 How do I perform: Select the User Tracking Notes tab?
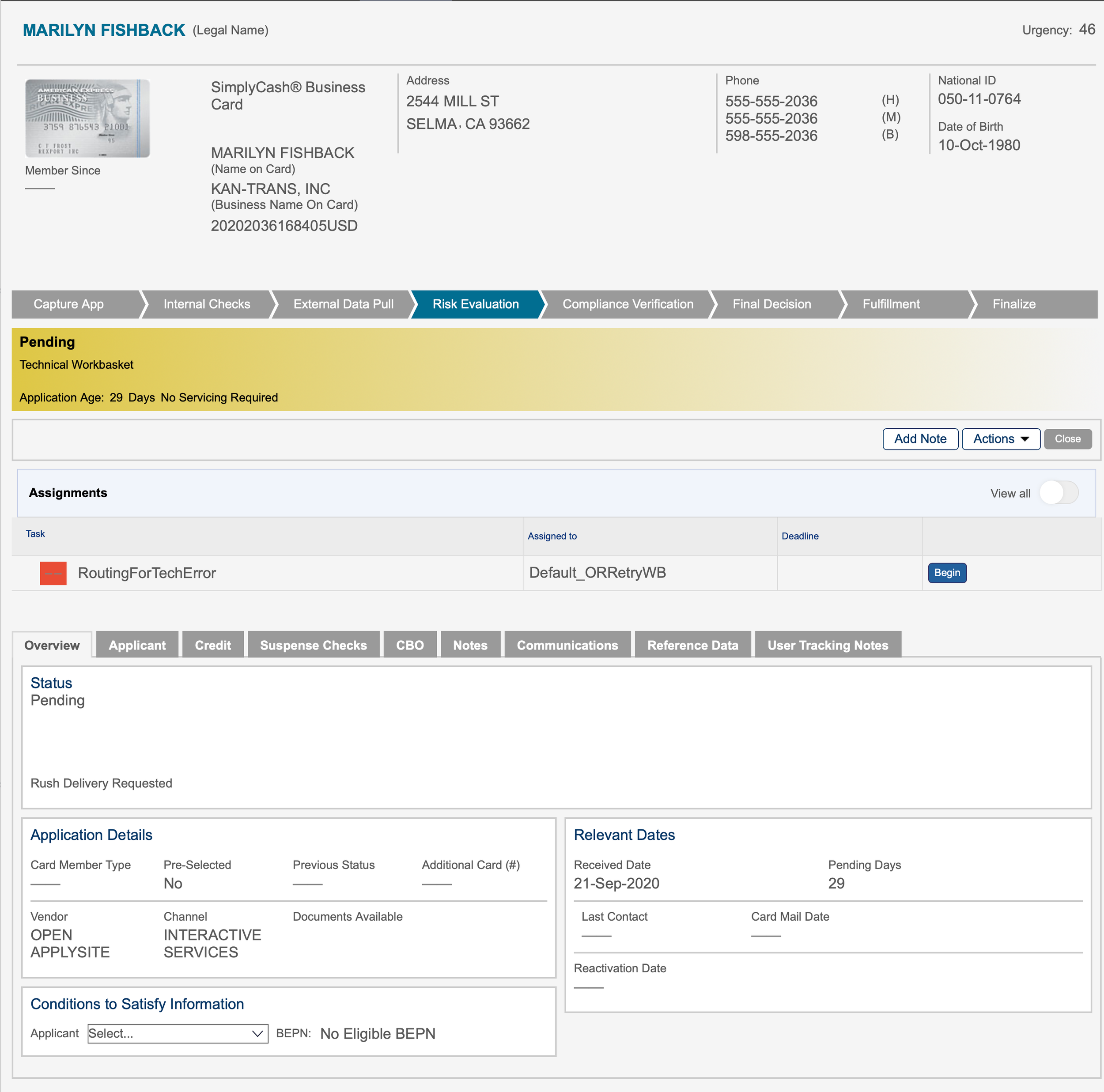pyautogui.click(x=828, y=645)
